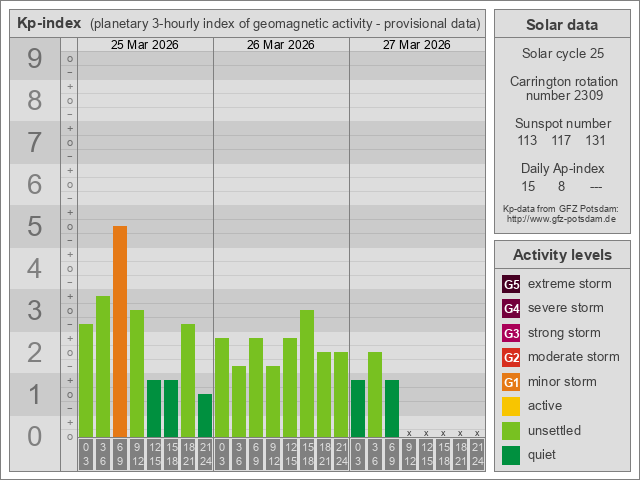Select the G3 strong storm badge

click(511, 333)
